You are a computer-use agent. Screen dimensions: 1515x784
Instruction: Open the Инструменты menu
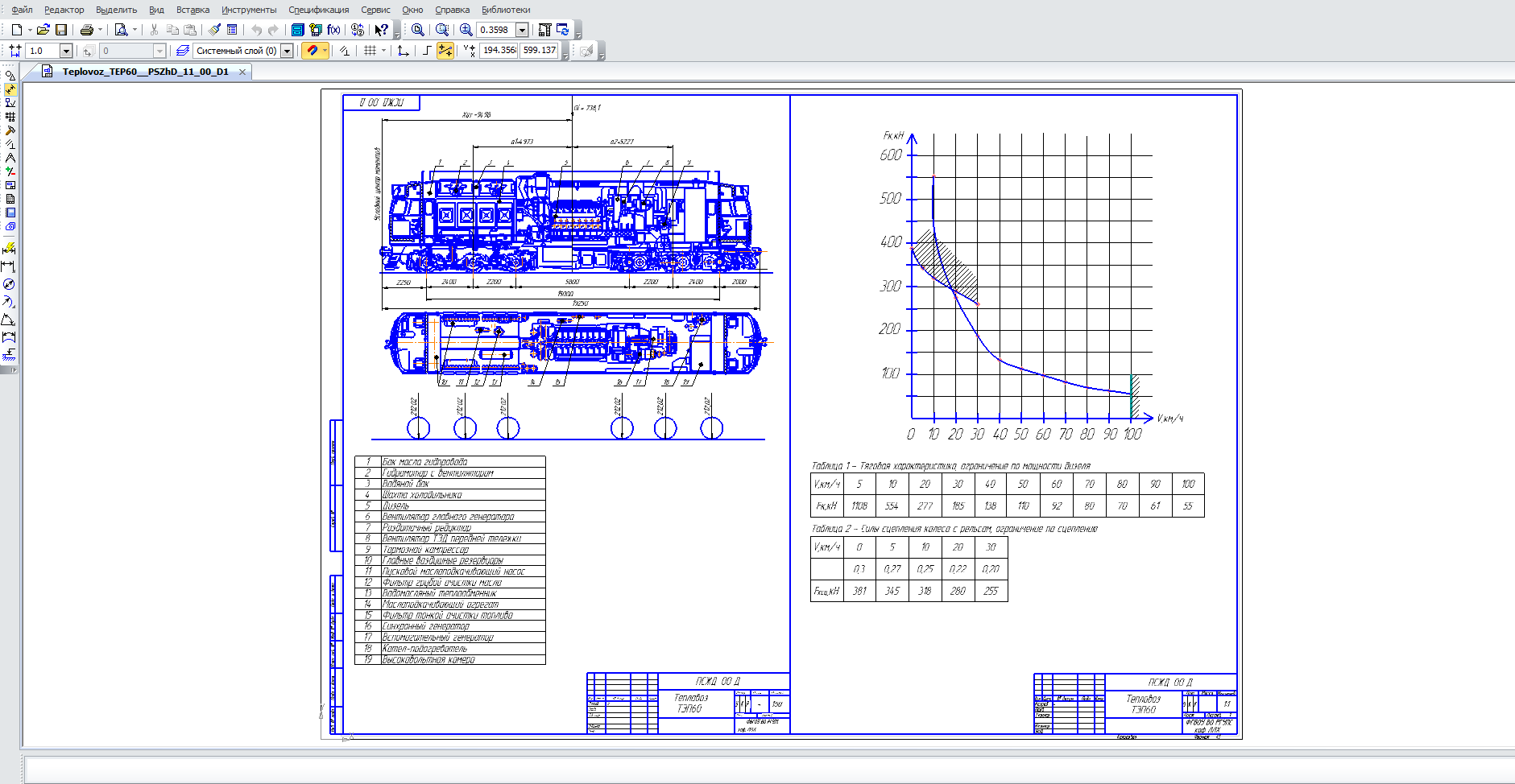(x=249, y=10)
